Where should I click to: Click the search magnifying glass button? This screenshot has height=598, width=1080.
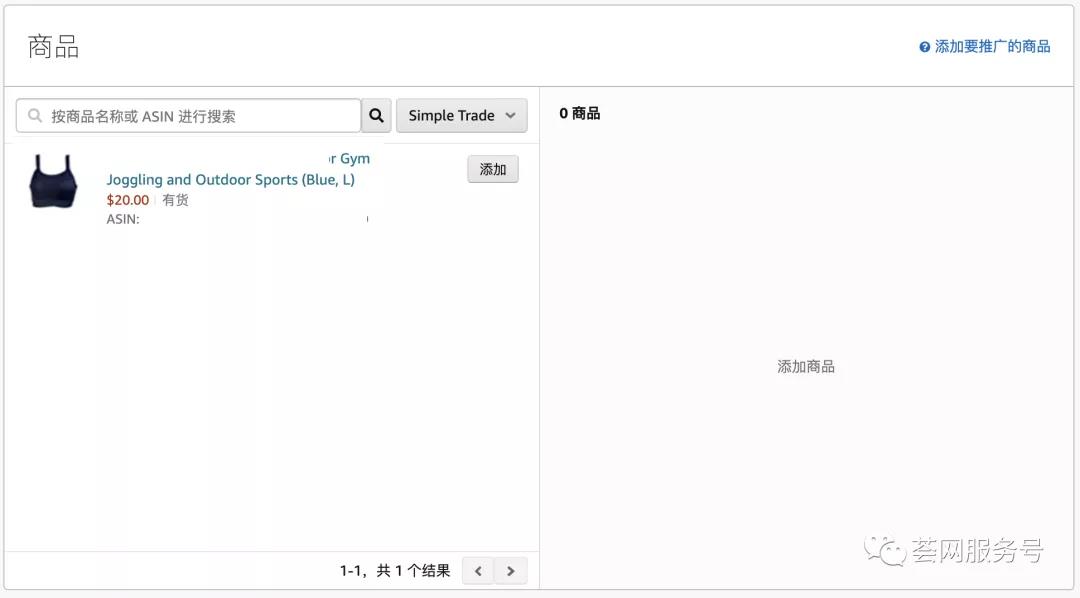tap(376, 115)
